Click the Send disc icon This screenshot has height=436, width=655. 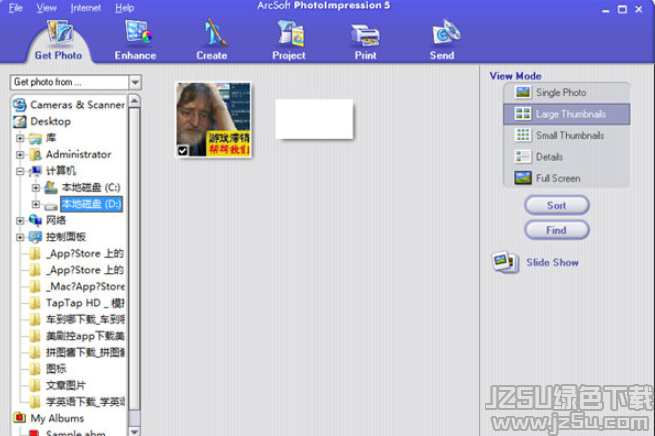pos(446,32)
